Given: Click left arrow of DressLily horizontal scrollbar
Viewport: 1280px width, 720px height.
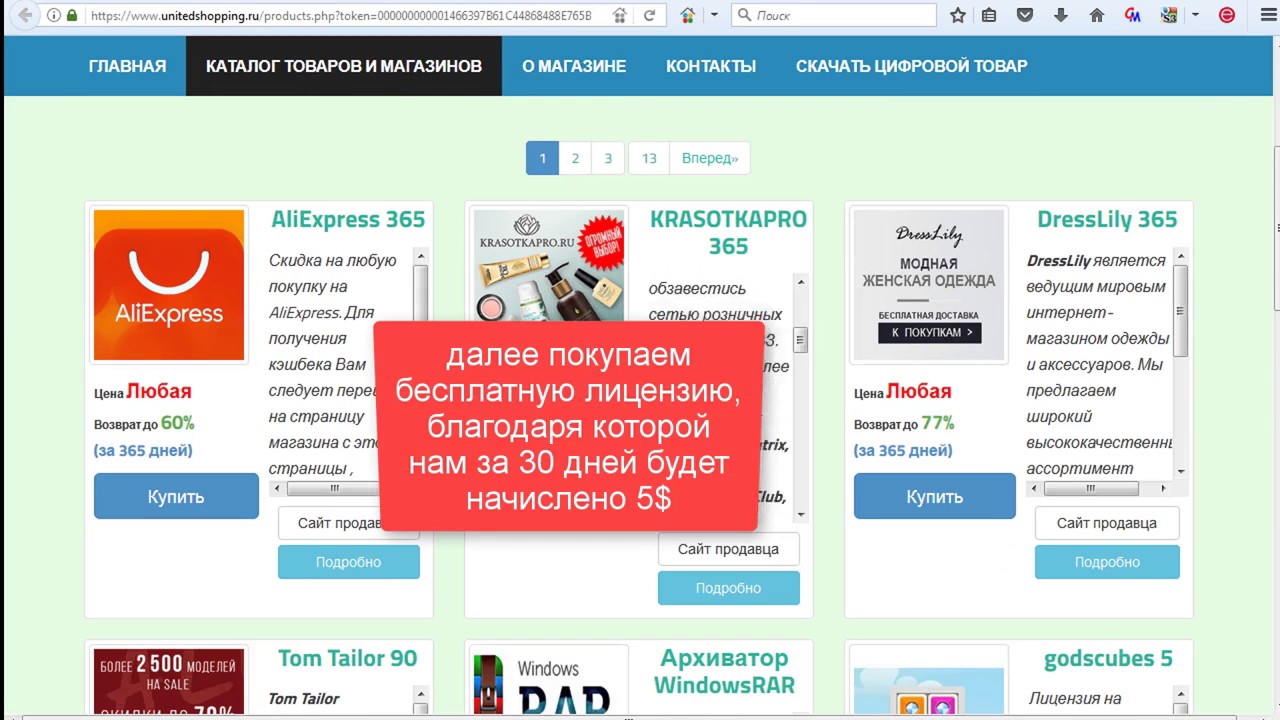Looking at the screenshot, I should (x=1035, y=489).
